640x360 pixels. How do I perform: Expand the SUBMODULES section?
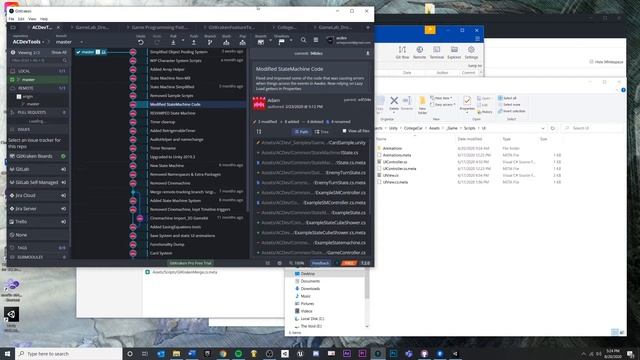click(x=38, y=257)
